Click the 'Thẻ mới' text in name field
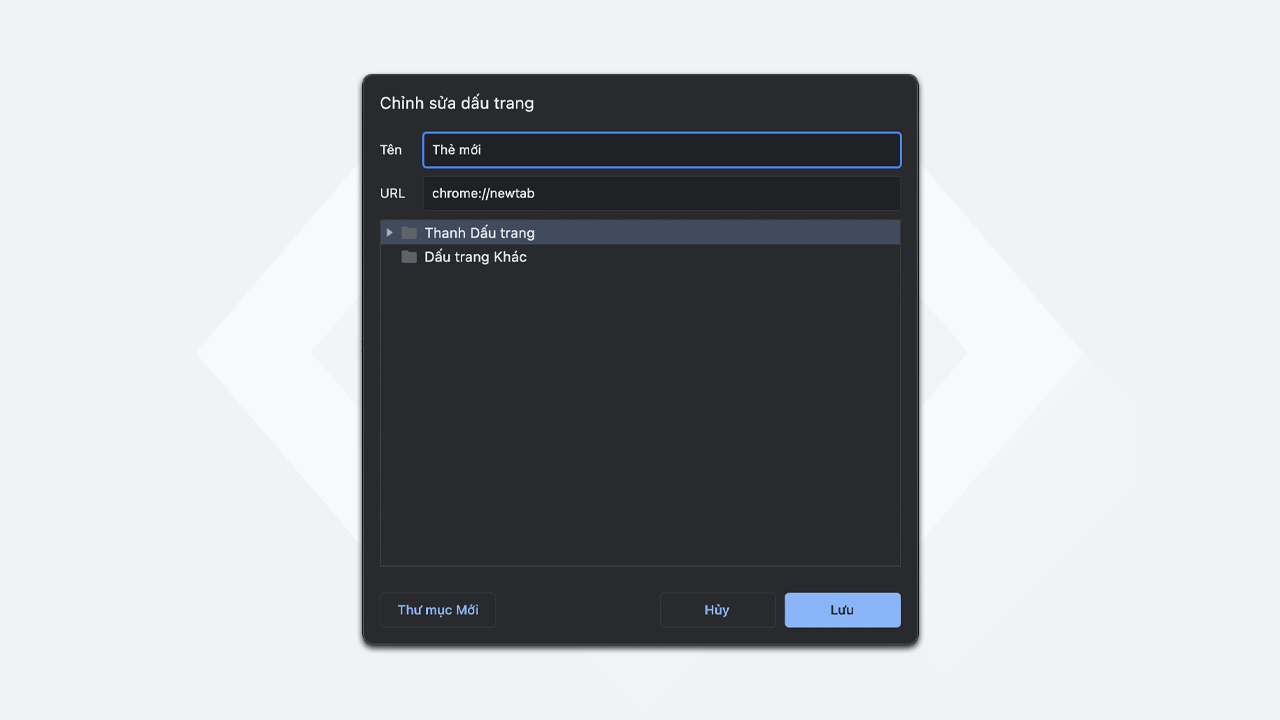Image resolution: width=1280 pixels, height=720 pixels. pos(456,150)
